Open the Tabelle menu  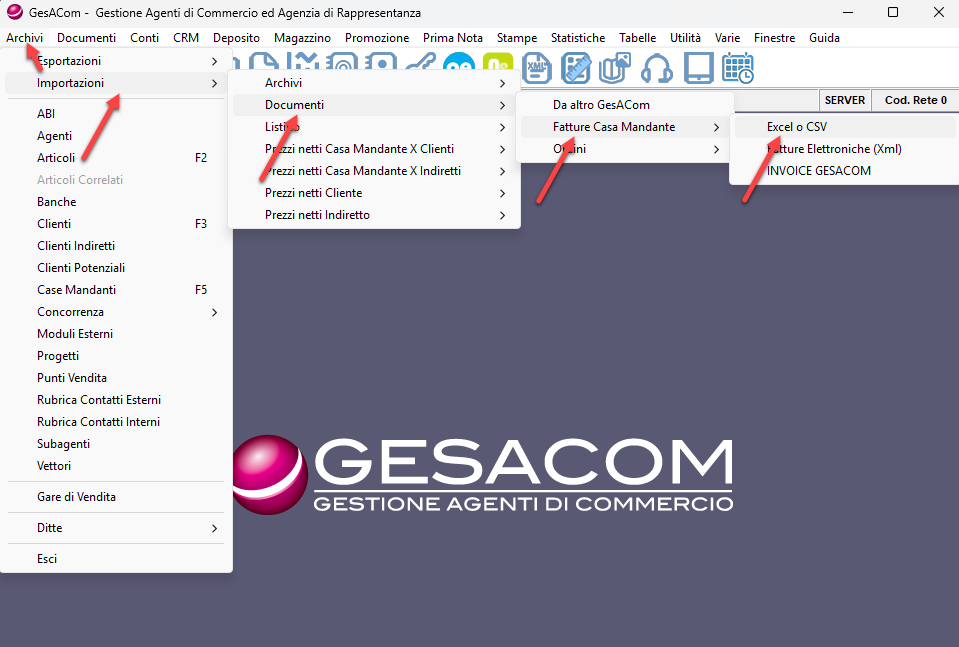637,38
